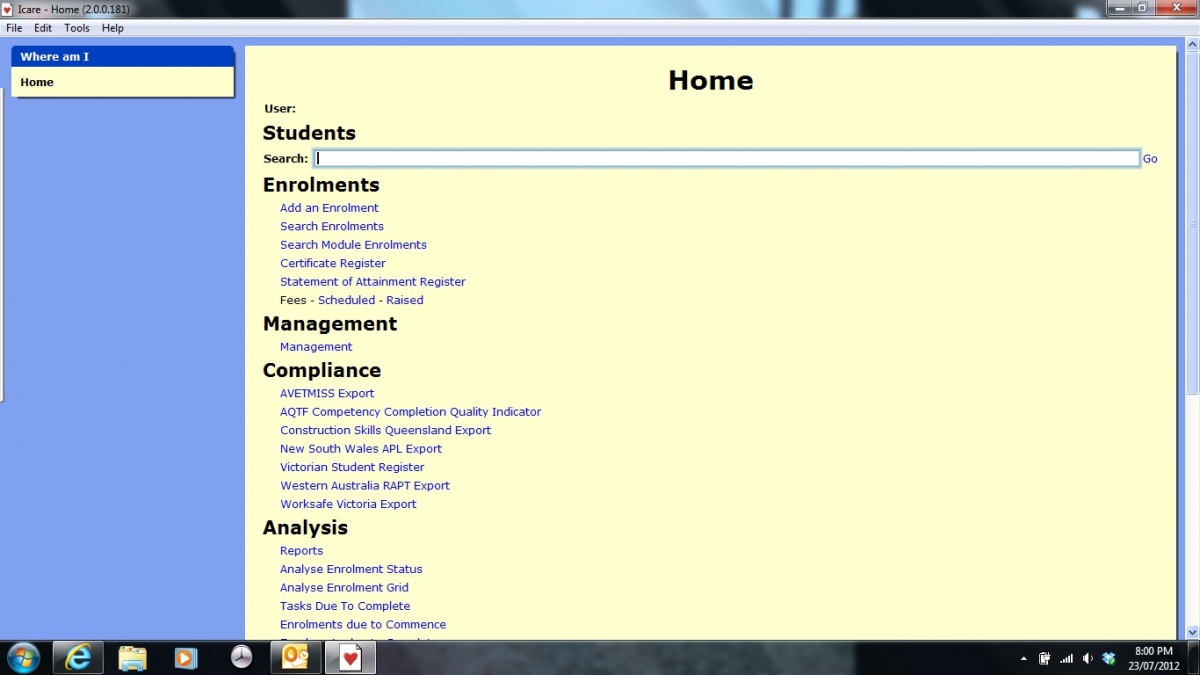Open Windows Media Player from taskbar

tap(186, 657)
